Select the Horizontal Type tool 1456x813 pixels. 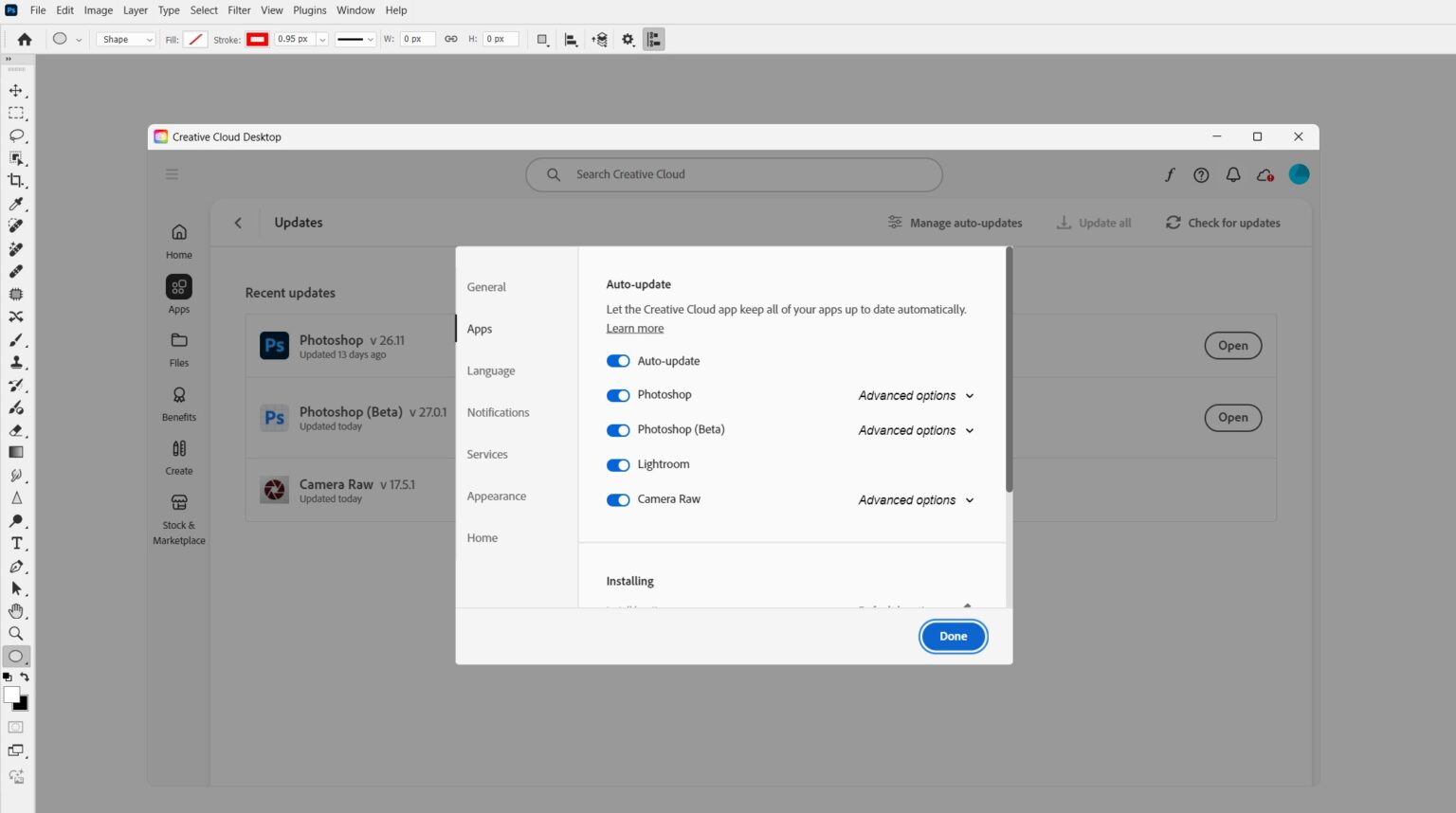click(16, 543)
